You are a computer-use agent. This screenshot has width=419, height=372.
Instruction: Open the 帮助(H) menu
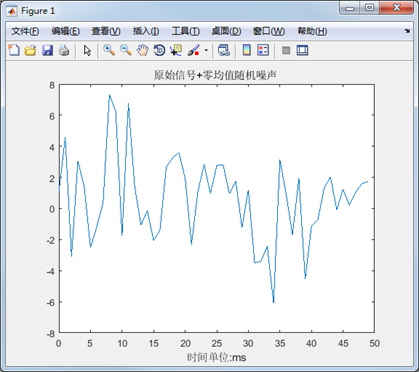[x=312, y=31]
